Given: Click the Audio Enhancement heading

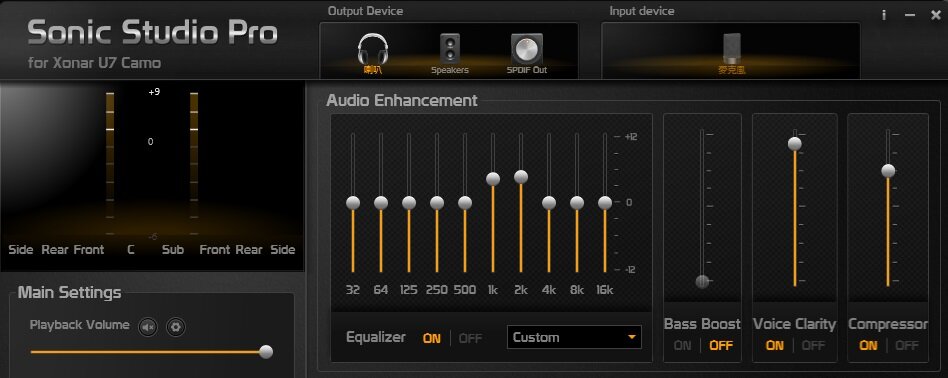Looking at the screenshot, I should pos(402,100).
